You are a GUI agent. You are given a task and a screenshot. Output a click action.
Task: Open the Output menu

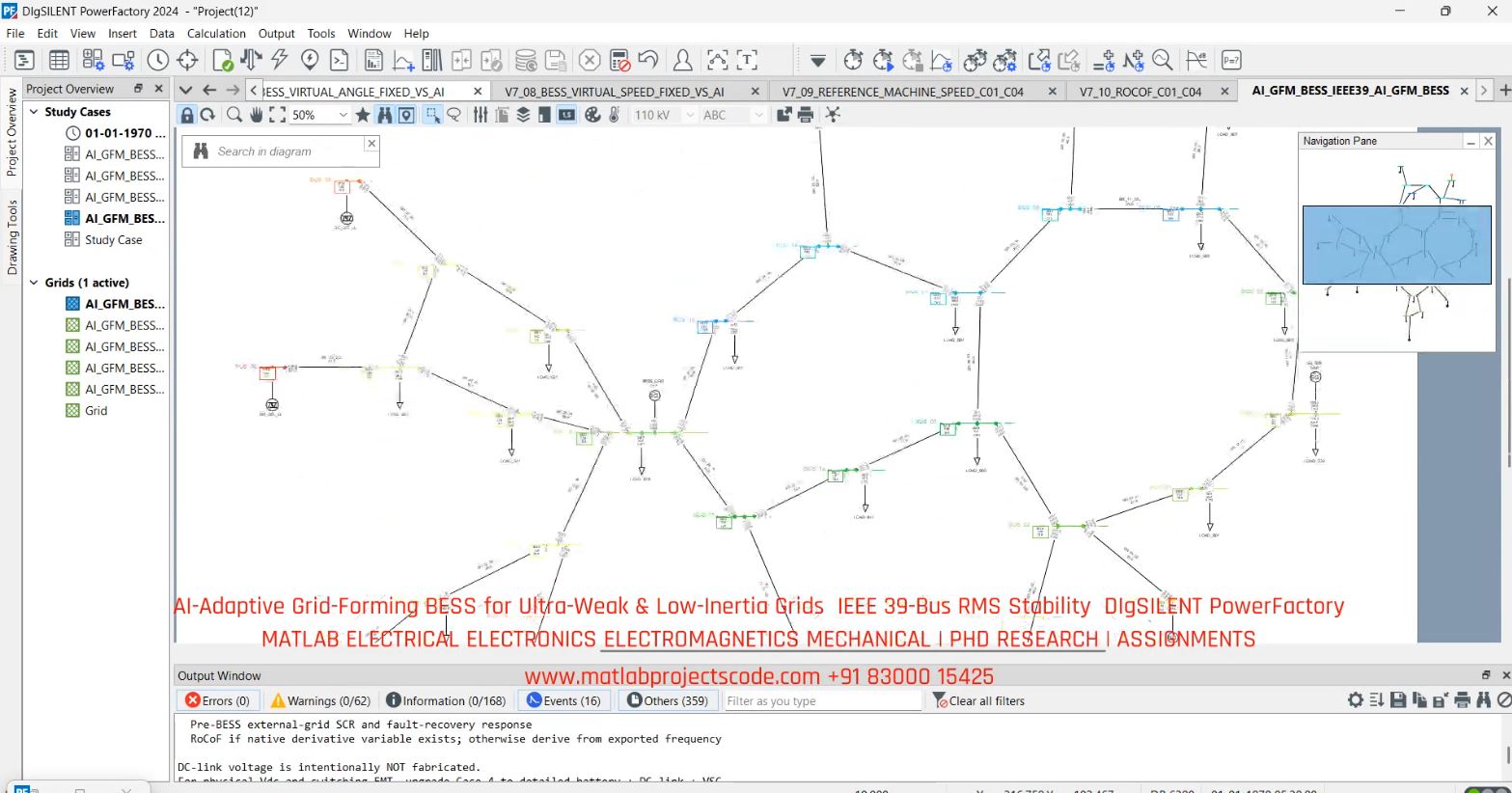click(276, 33)
